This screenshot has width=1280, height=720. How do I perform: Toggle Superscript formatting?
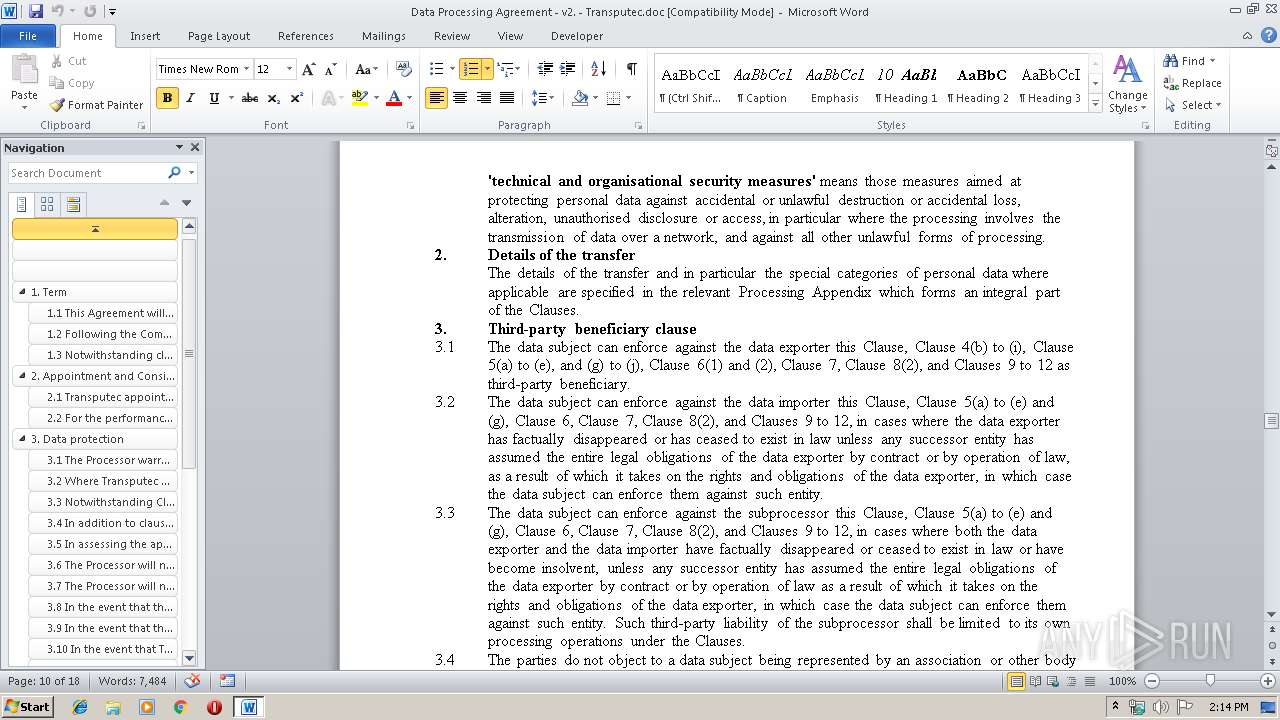(297, 98)
